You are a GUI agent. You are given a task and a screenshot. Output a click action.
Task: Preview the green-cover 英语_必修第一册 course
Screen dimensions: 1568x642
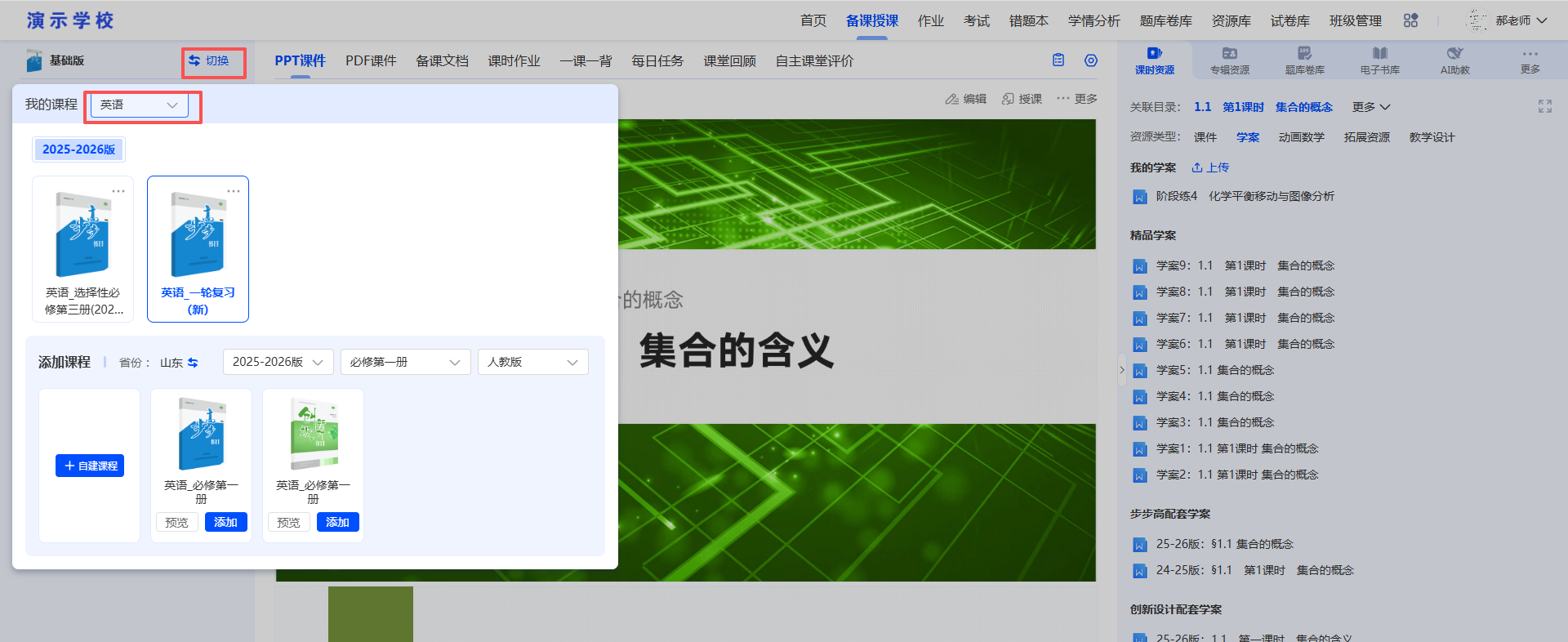[x=289, y=522]
